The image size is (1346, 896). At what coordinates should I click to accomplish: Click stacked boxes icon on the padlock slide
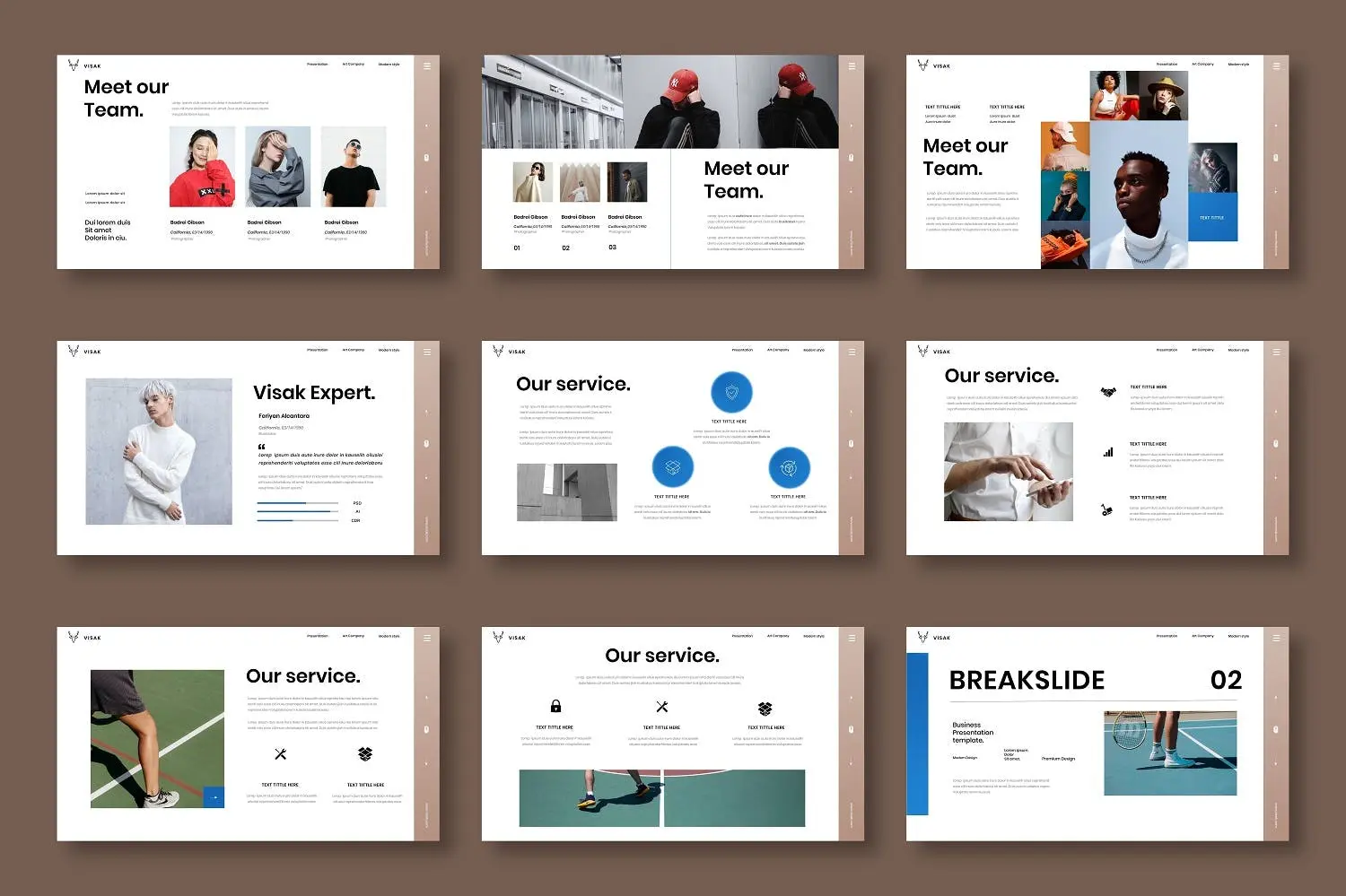tap(765, 709)
